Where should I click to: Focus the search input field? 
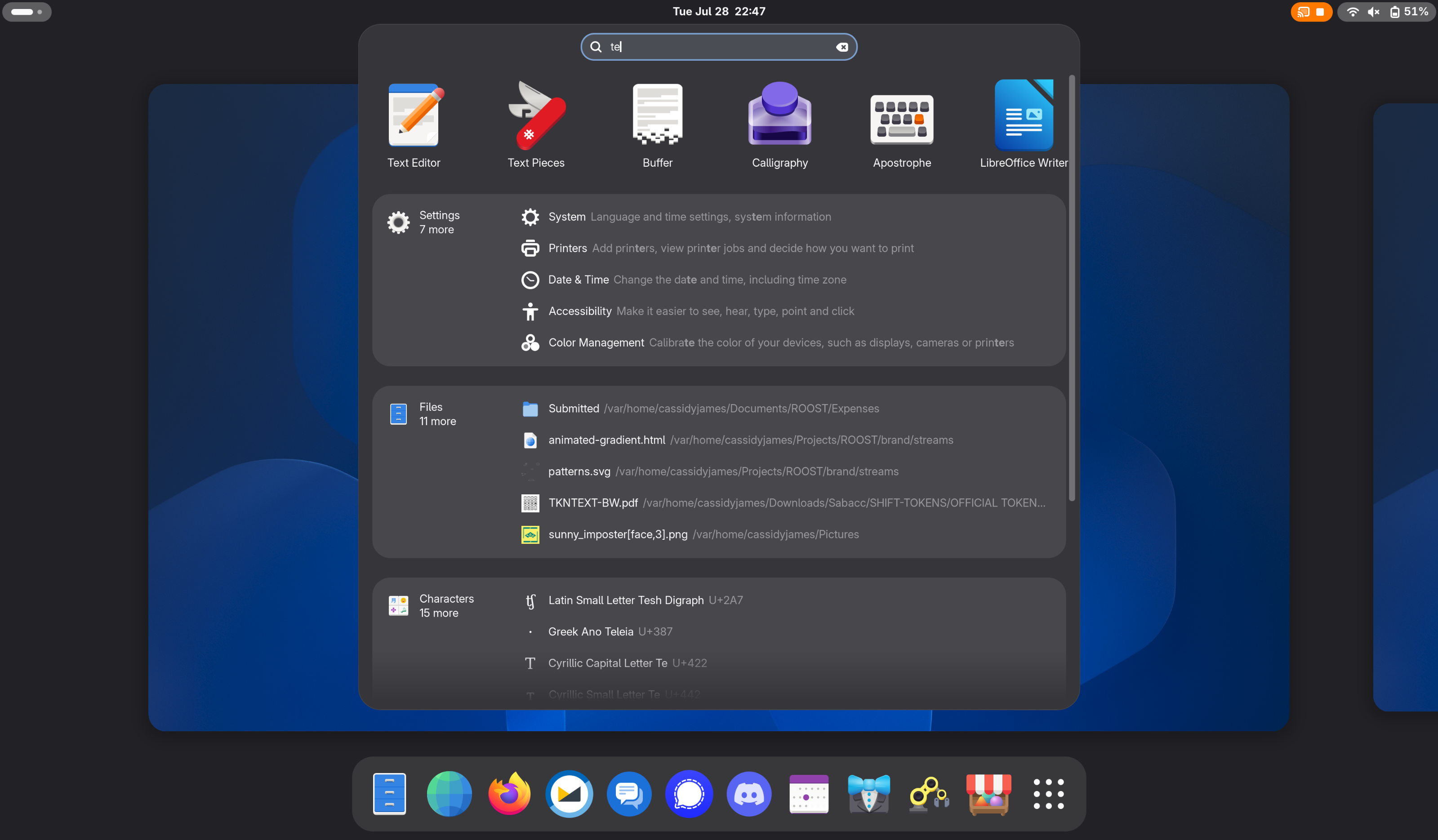click(x=718, y=47)
